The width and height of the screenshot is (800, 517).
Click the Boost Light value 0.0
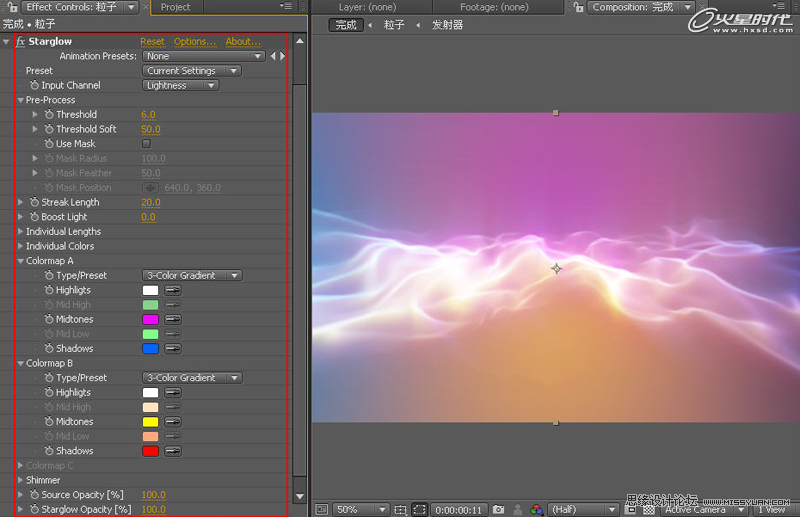point(148,217)
